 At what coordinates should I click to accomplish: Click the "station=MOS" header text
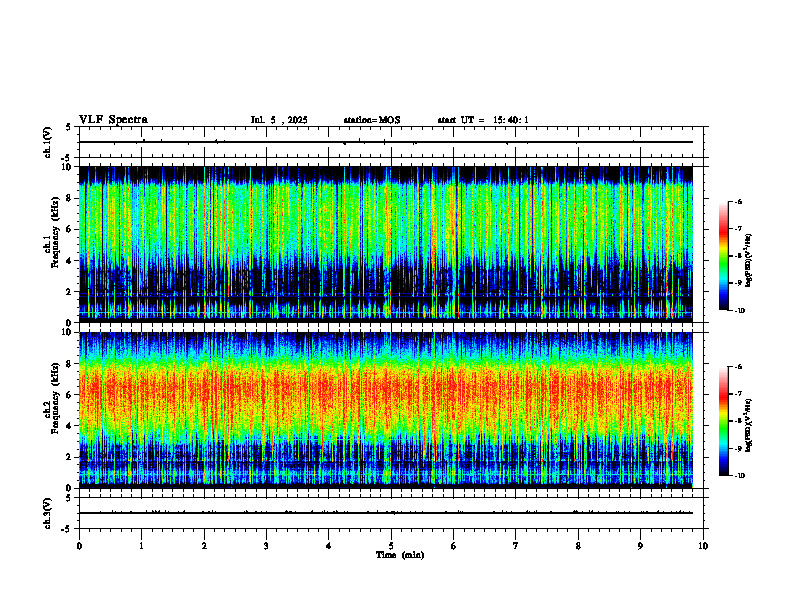click(x=372, y=120)
